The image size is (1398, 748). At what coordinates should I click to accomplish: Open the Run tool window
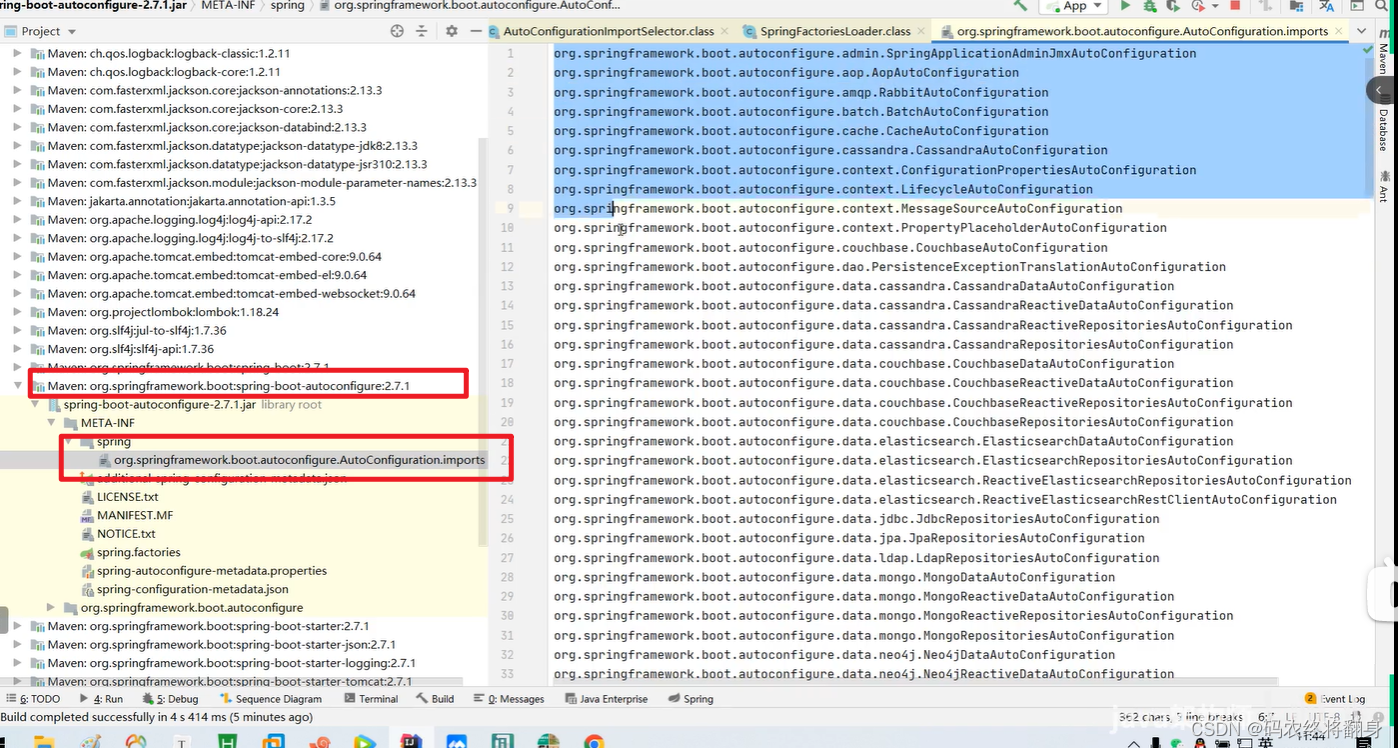pos(100,699)
